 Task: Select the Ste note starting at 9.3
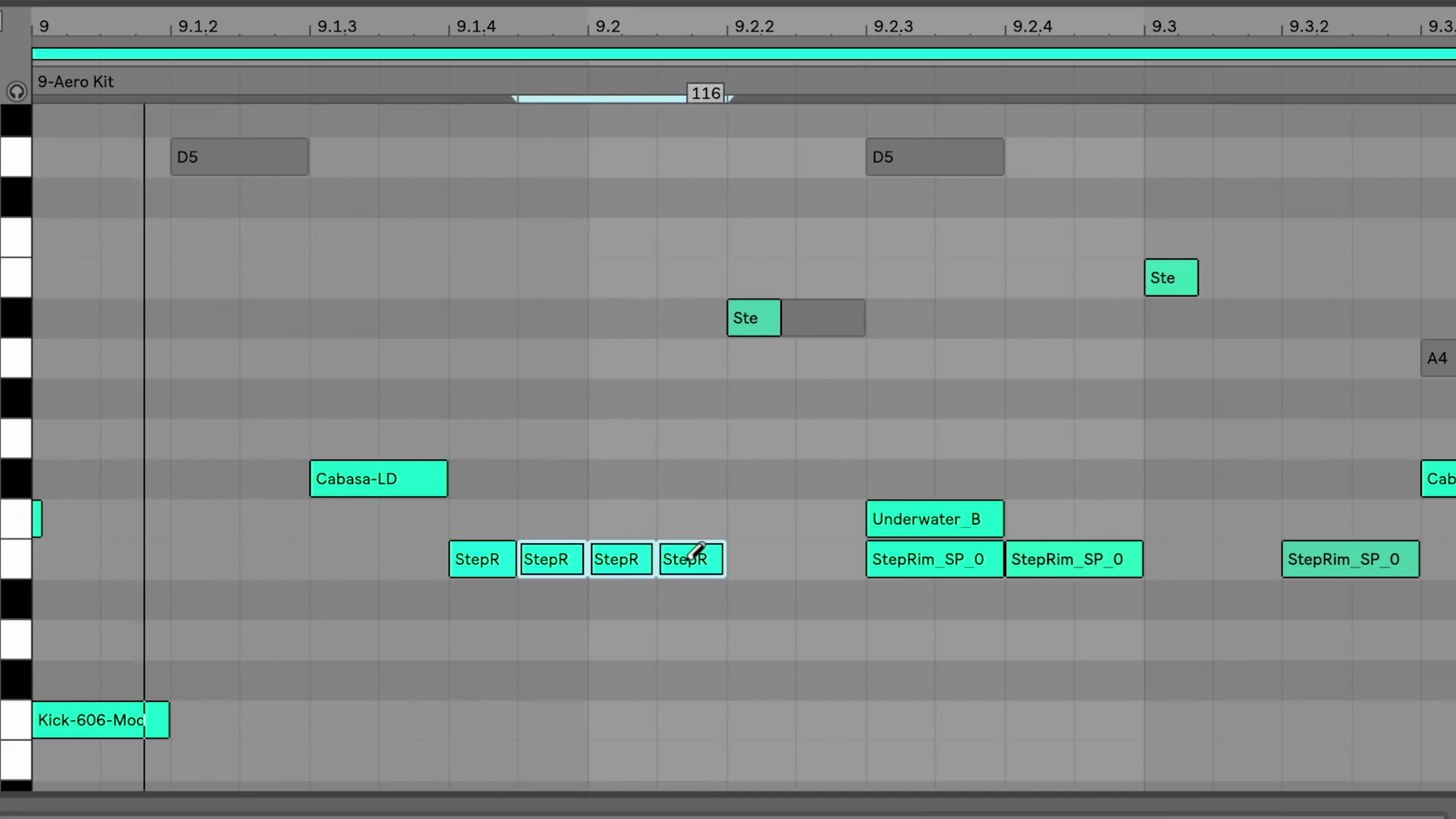[1171, 278]
